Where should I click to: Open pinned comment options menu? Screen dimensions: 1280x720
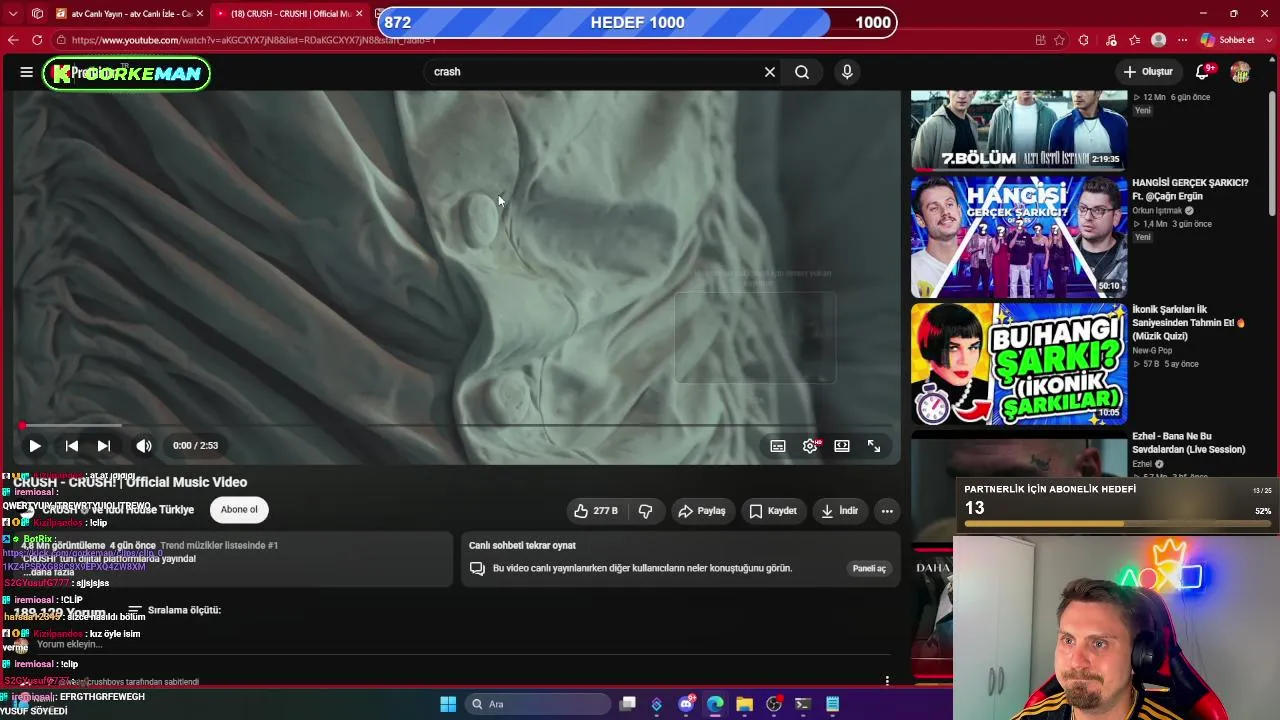[x=887, y=681]
